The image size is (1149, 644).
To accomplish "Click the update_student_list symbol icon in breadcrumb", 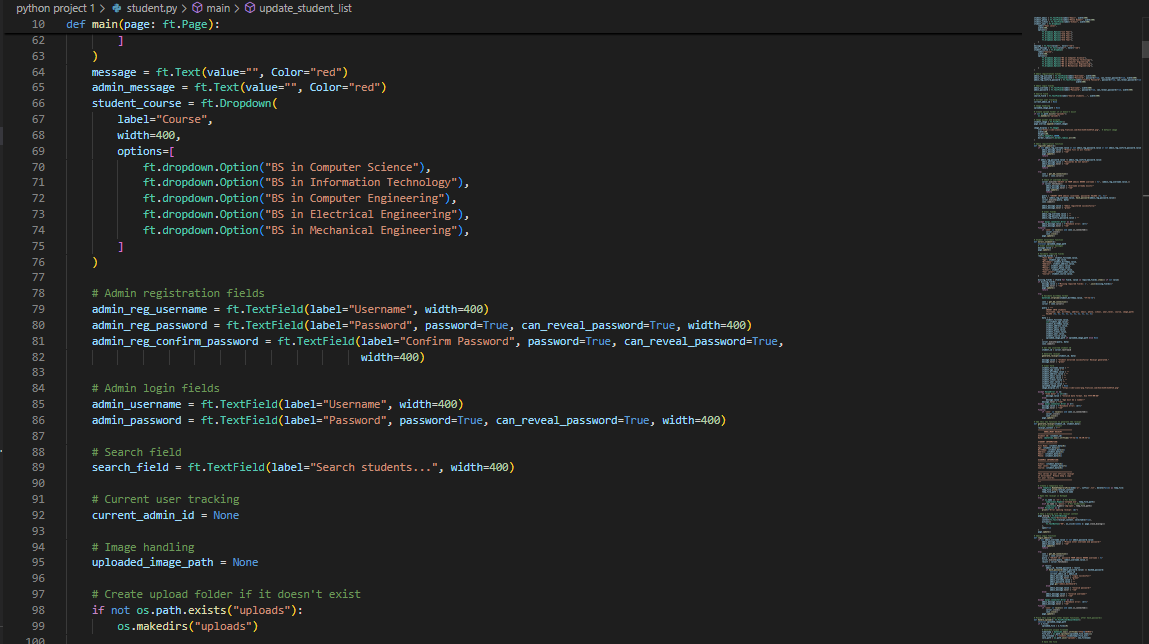I will pos(250,8).
